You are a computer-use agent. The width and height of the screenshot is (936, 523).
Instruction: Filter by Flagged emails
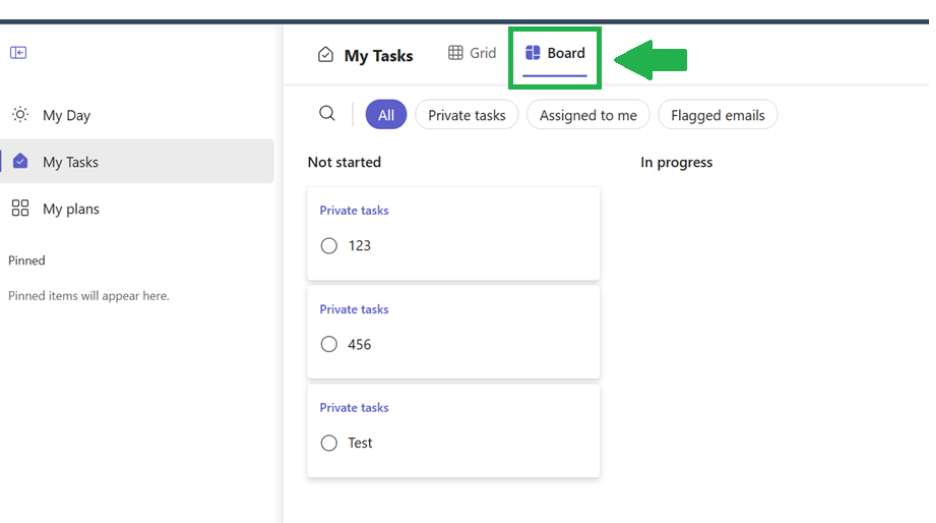[718, 115]
